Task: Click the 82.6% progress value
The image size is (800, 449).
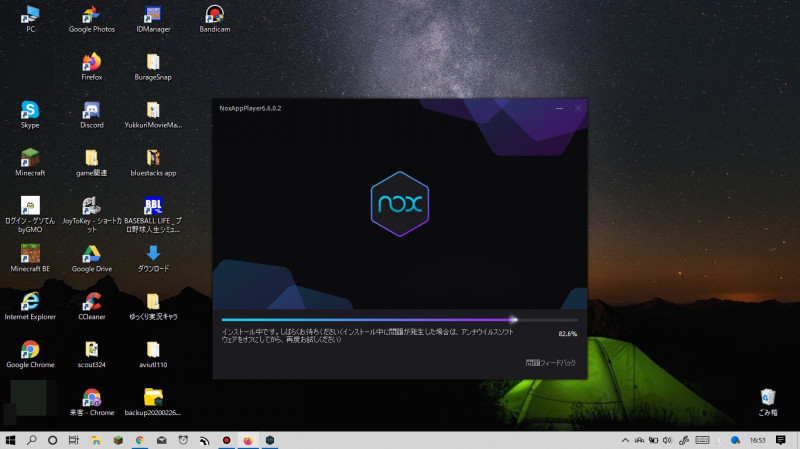Action: click(567, 334)
